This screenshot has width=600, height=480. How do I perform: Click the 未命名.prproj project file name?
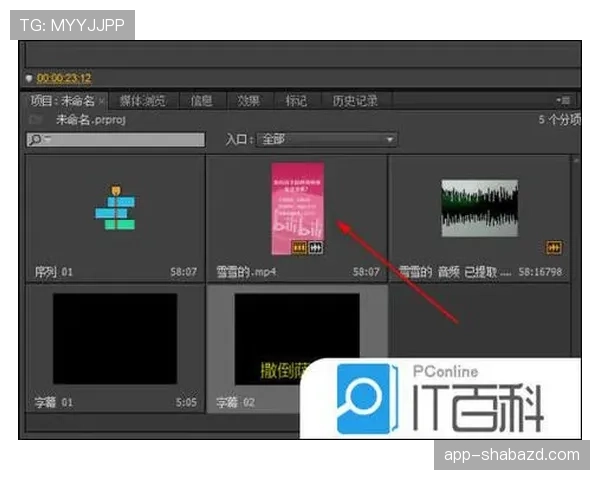(x=91, y=120)
